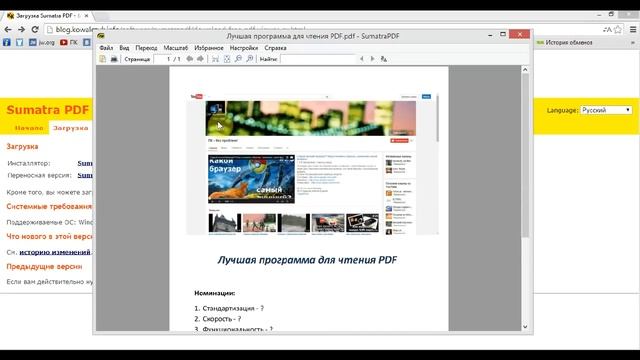Screen dimensions: 640x360
Task: Click Zoom In magnifier in SumatraPDF toolbar
Action: (x=249, y=59)
